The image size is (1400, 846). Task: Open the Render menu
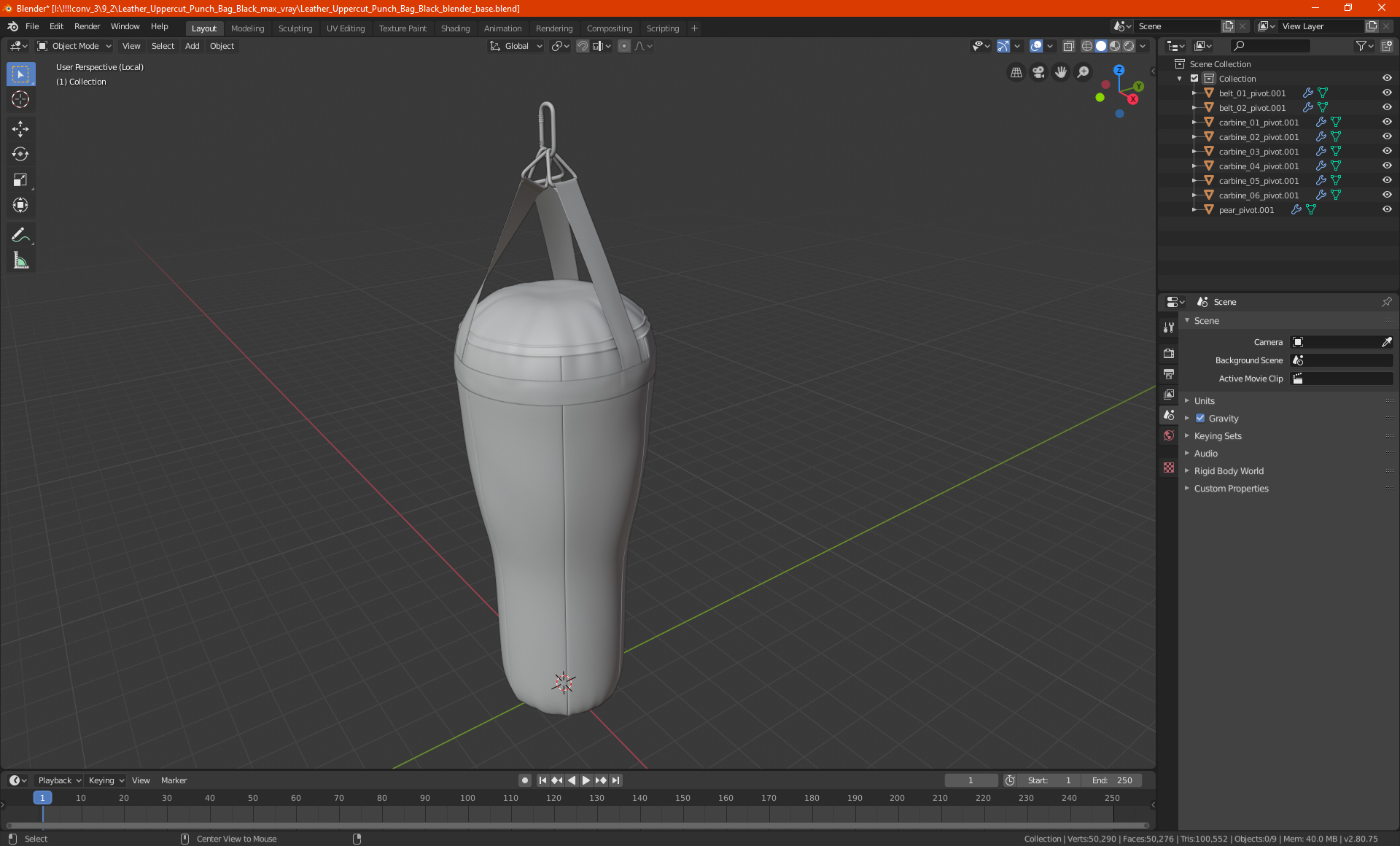tap(87, 26)
